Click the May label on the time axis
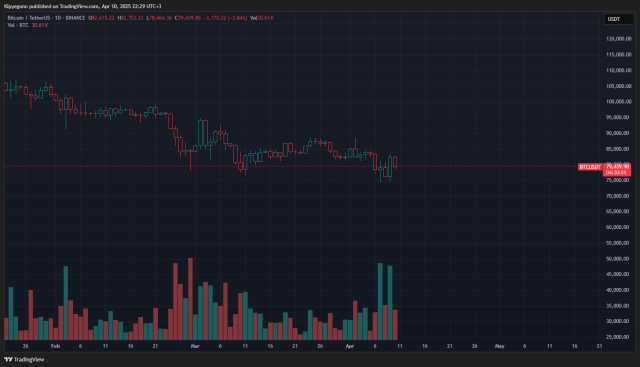 (499, 346)
